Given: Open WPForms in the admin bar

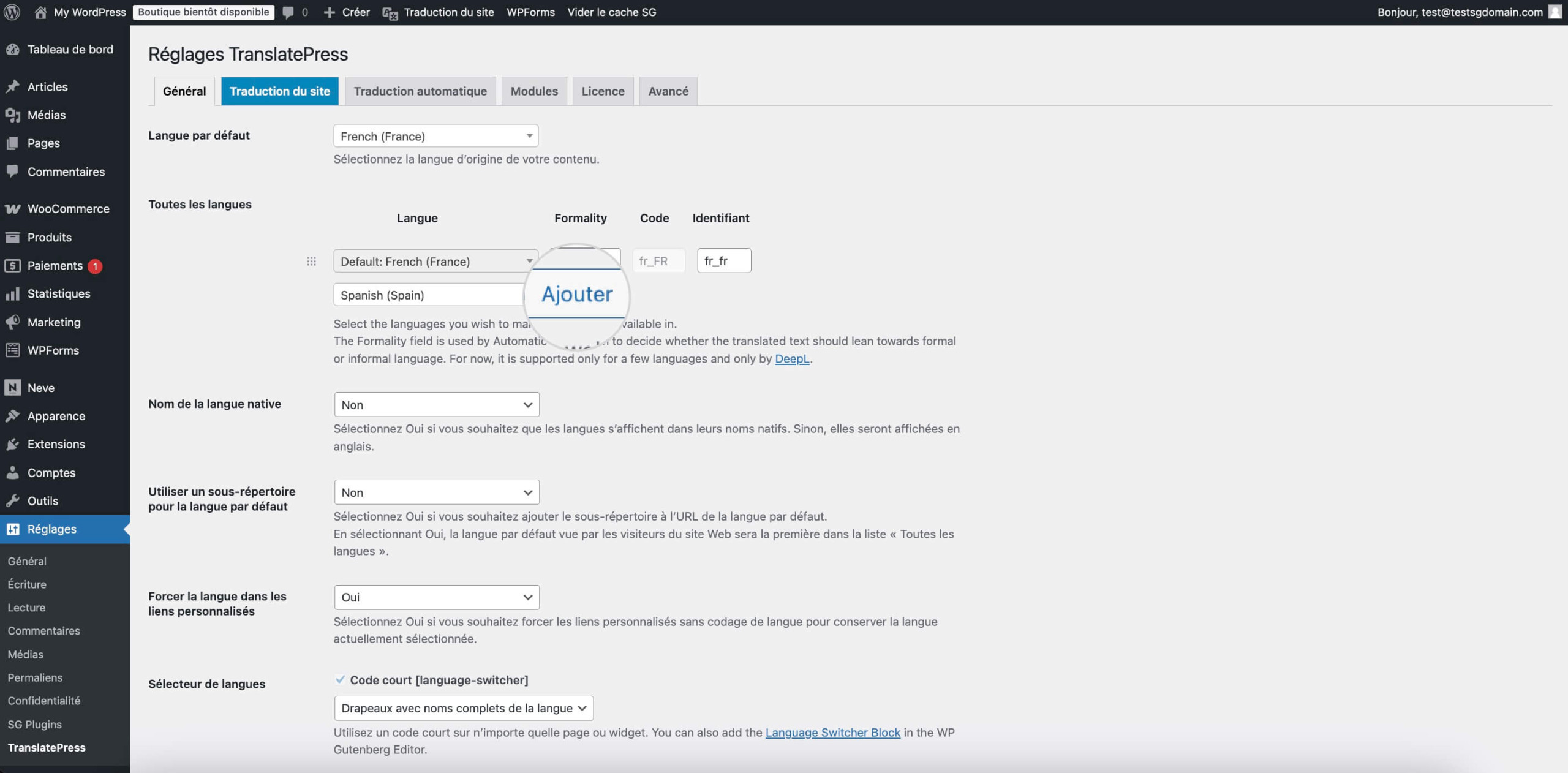Looking at the screenshot, I should (x=530, y=12).
